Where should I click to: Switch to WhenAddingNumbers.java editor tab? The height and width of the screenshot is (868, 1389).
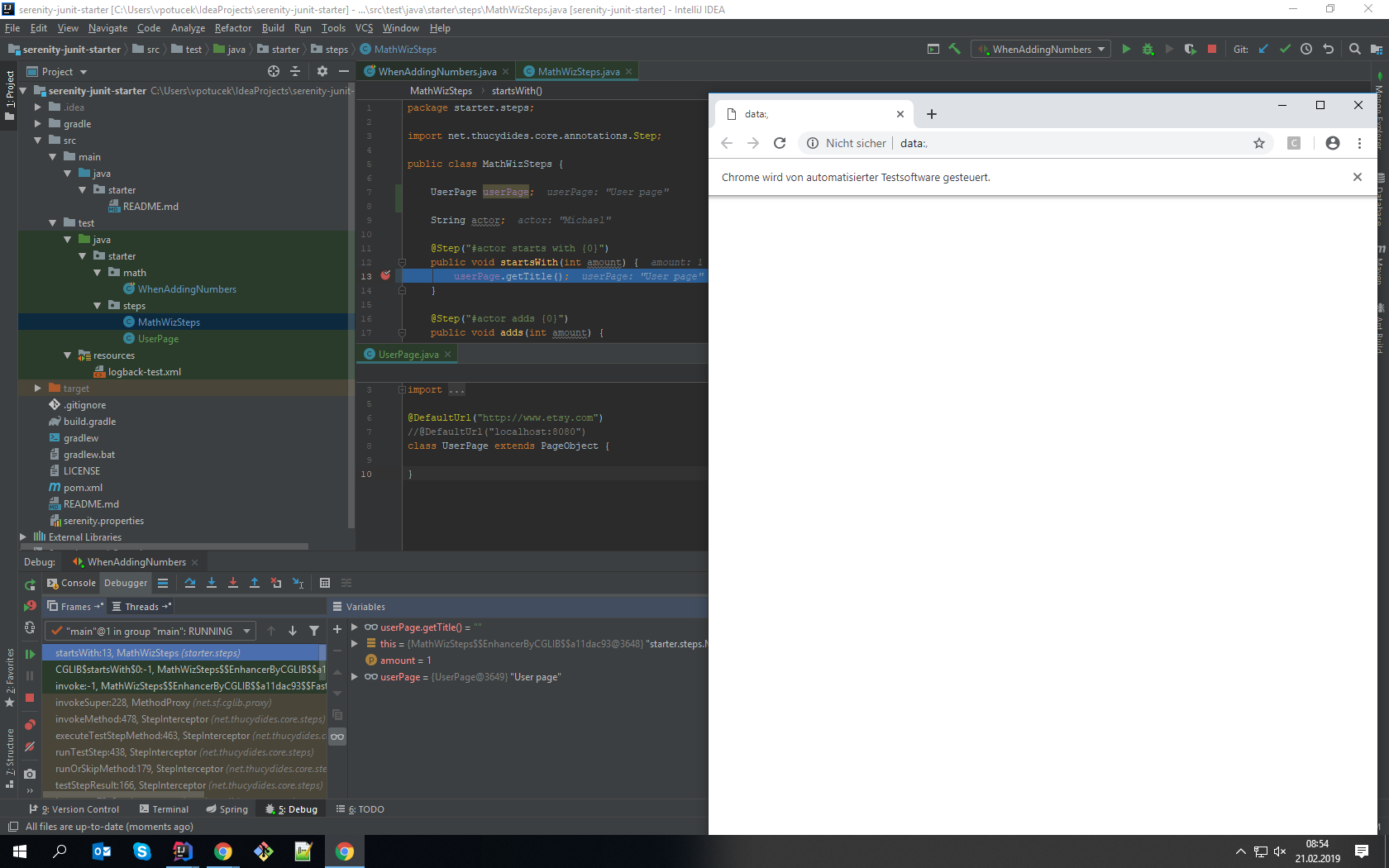click(437, 72)
